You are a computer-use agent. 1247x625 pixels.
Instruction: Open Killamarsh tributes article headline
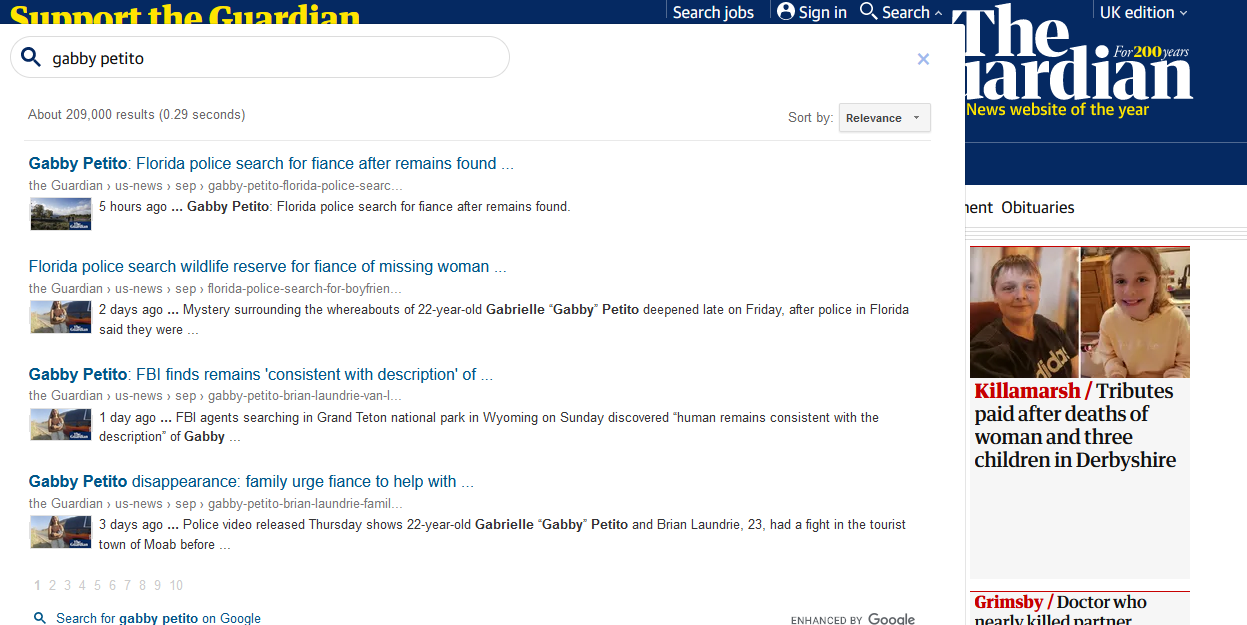point(1075,425)
